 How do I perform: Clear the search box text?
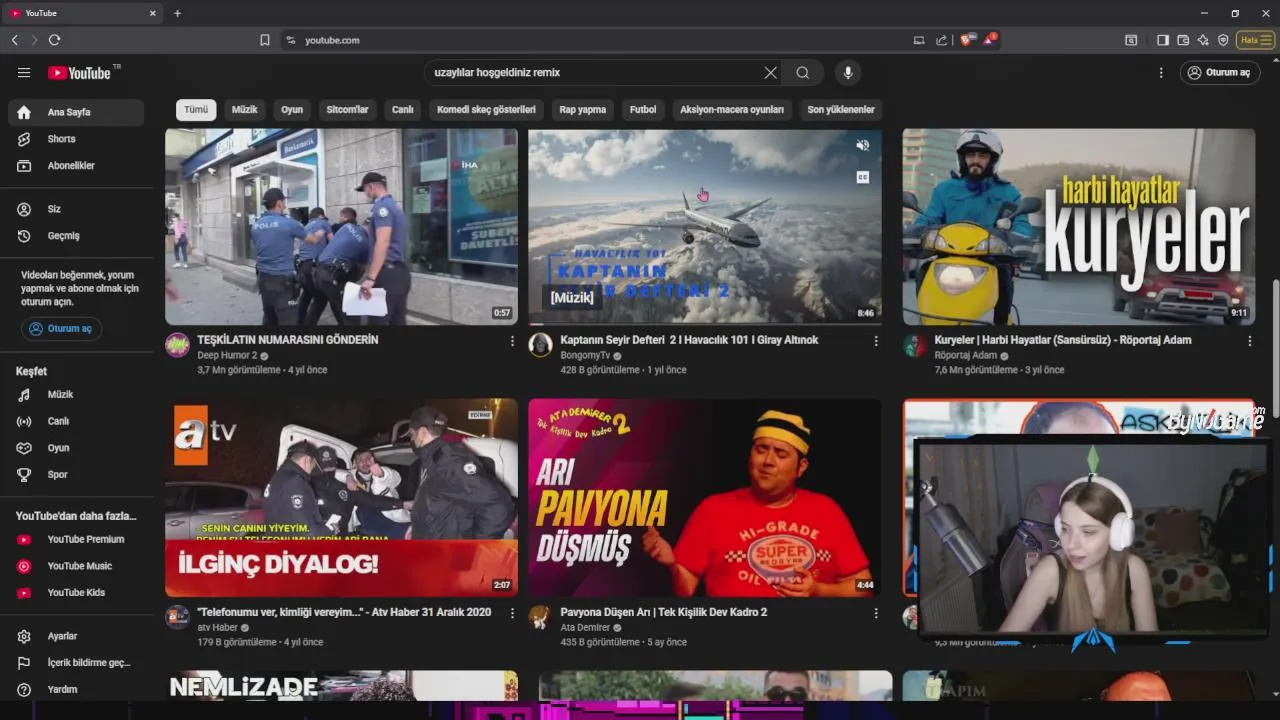tap(770, 73)
